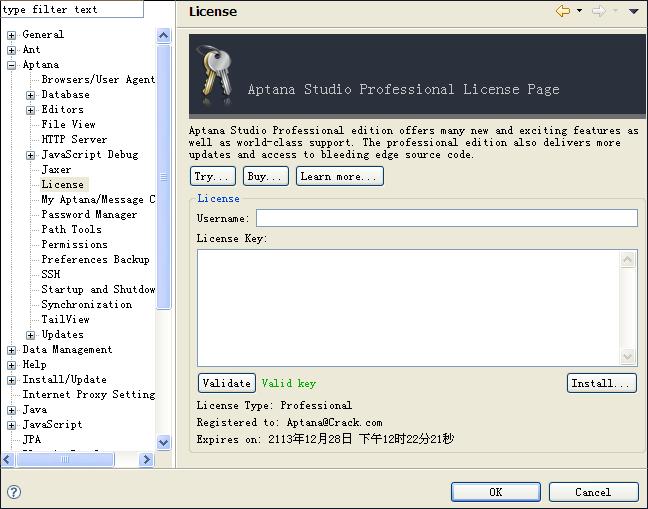Viewport: 648px width, 509px height.
Task: Select Browsers/User Agent preference page
Action: coord(98,79)
